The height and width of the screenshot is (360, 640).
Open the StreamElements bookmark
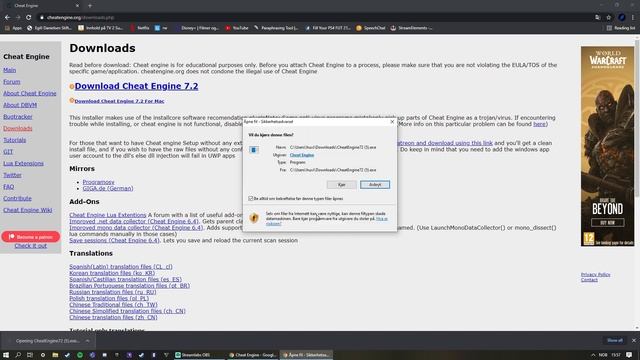tap(411, 28)
